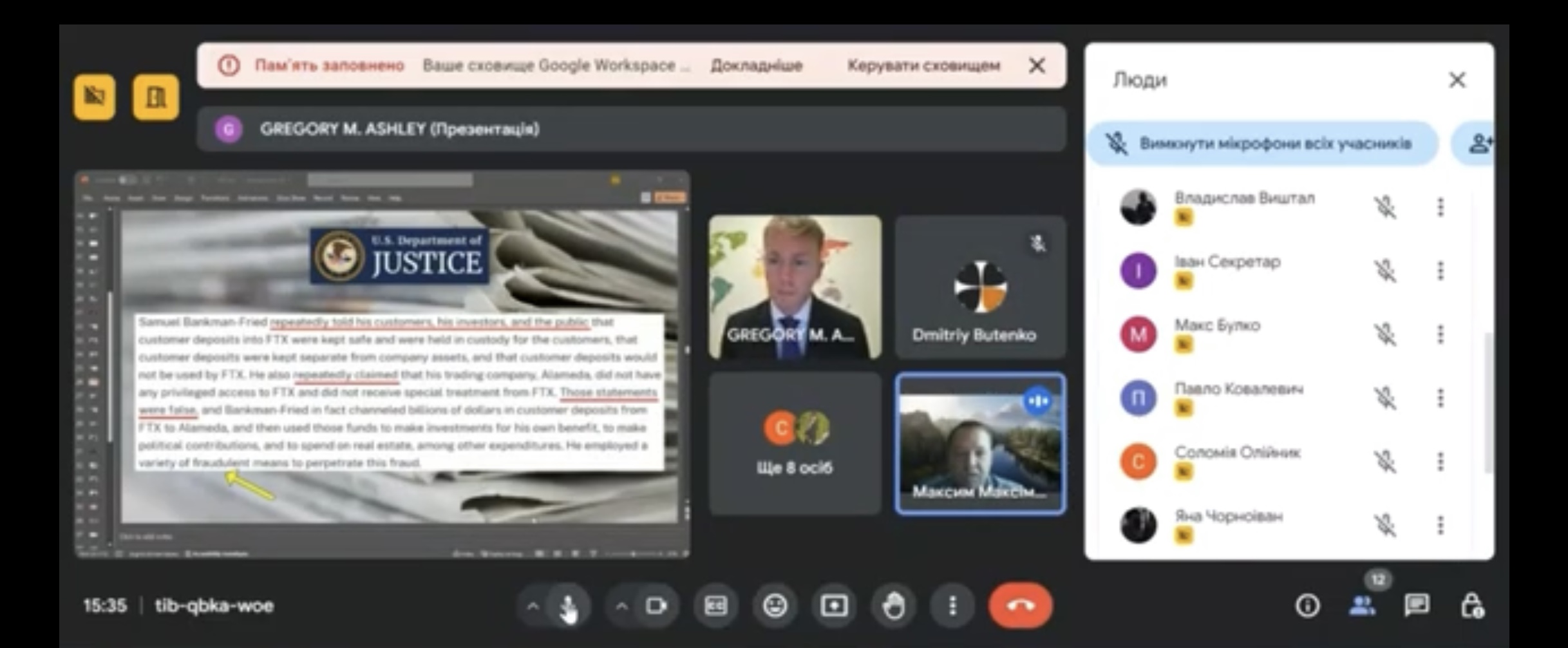Click Соломія Олійник orange C avatar
Image resolution: width=1568 pixels, height=648 pixels.
coord(1138,462)
